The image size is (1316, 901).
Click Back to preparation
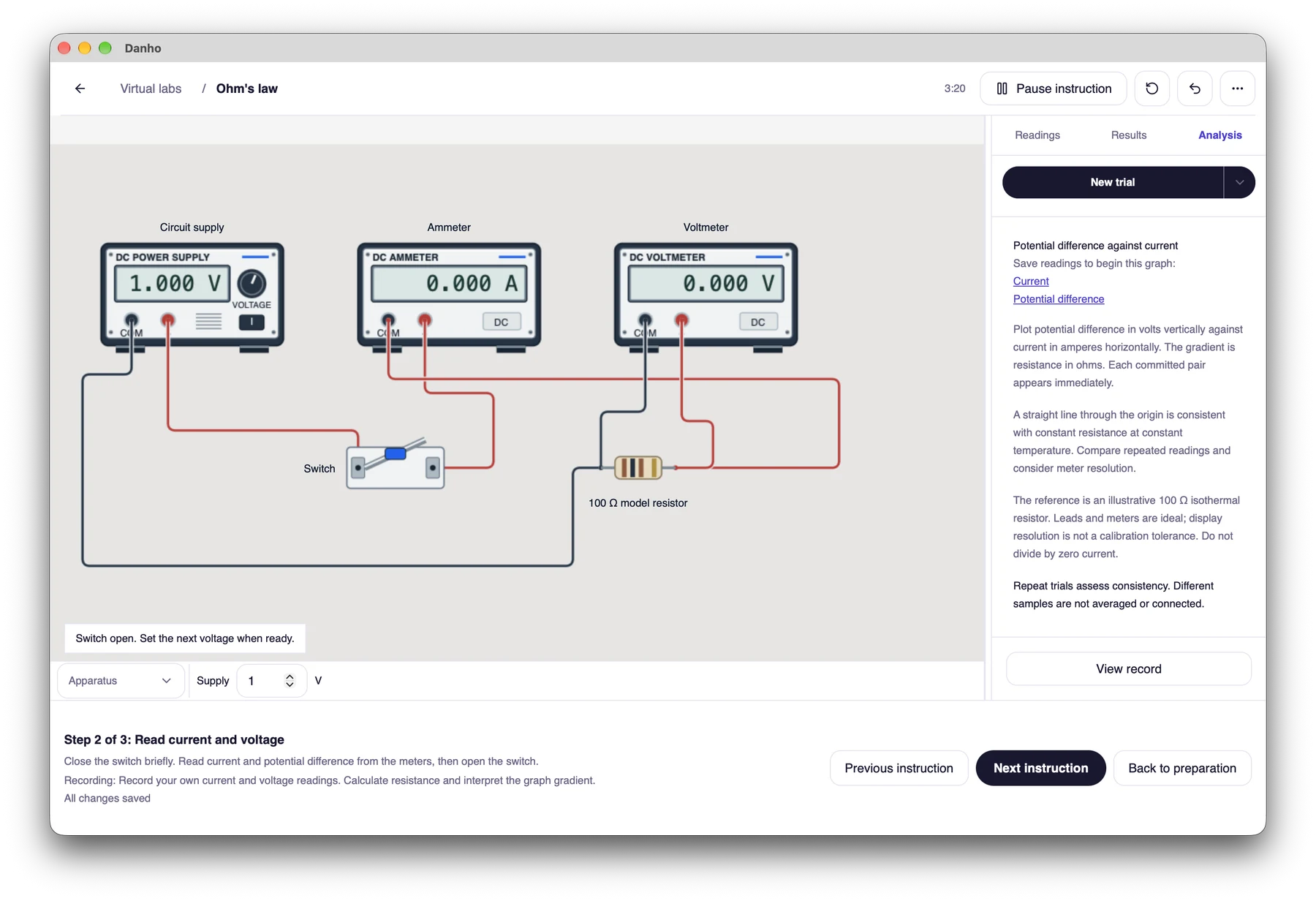tap(1182, 768)
